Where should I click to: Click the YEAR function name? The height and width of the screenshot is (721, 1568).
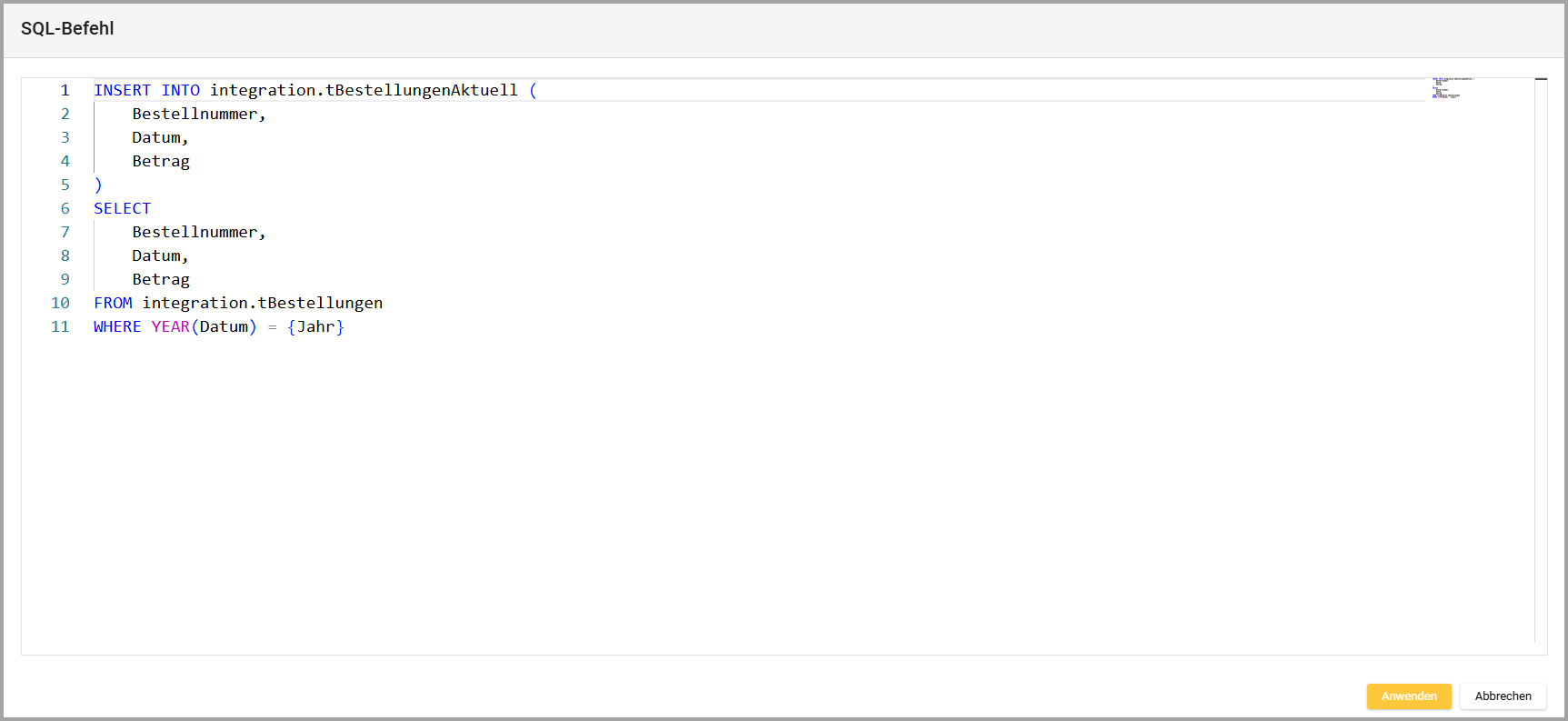point(170,326)
